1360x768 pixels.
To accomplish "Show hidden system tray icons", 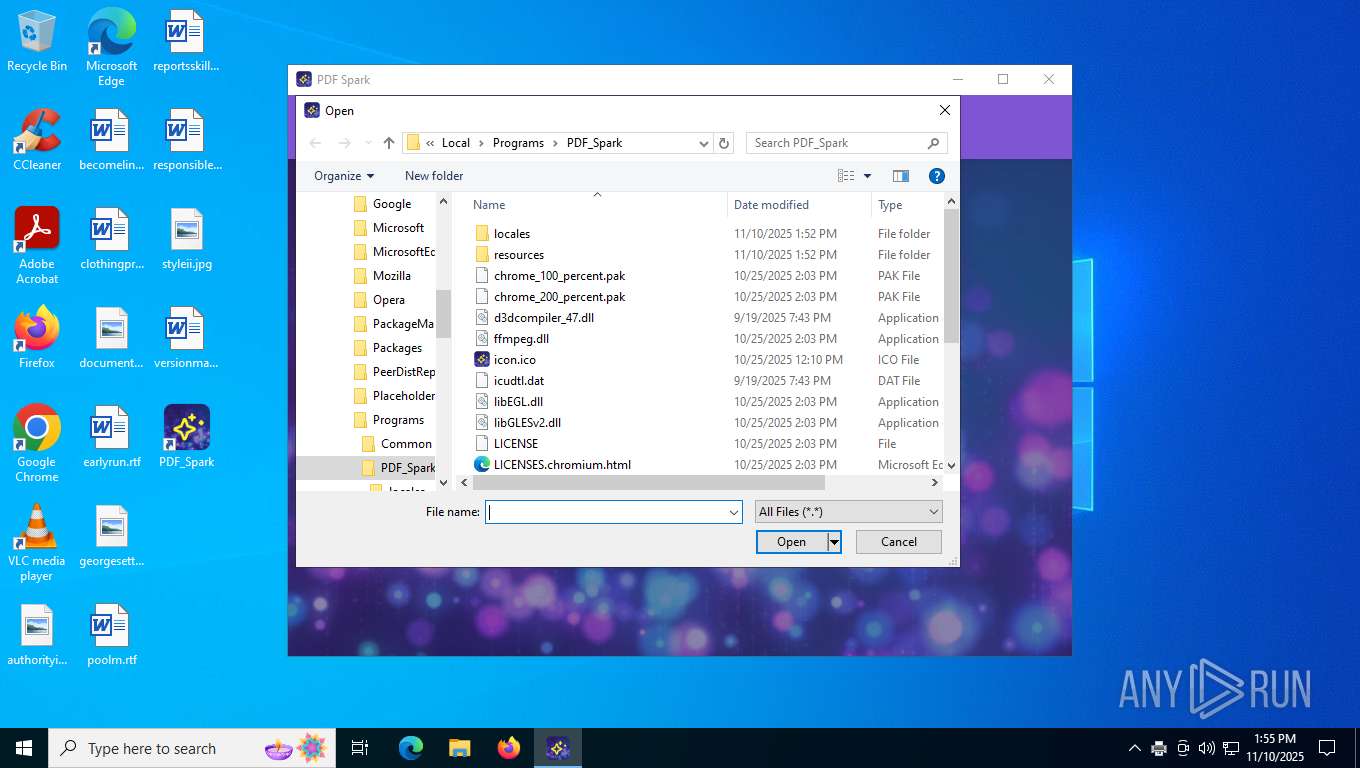I will [1134, 748].
